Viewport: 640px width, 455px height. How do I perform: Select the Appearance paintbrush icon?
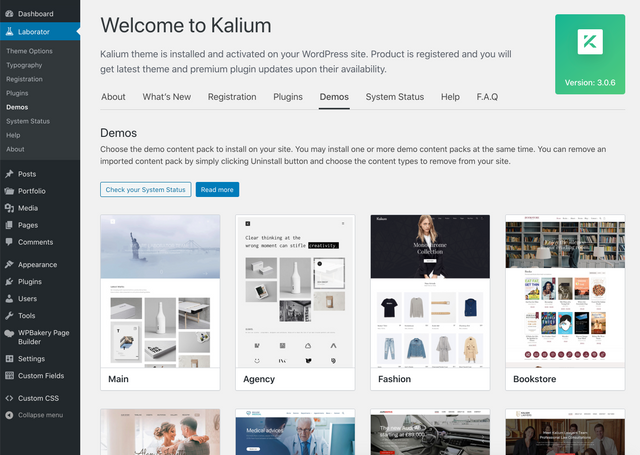click(9, 264)
